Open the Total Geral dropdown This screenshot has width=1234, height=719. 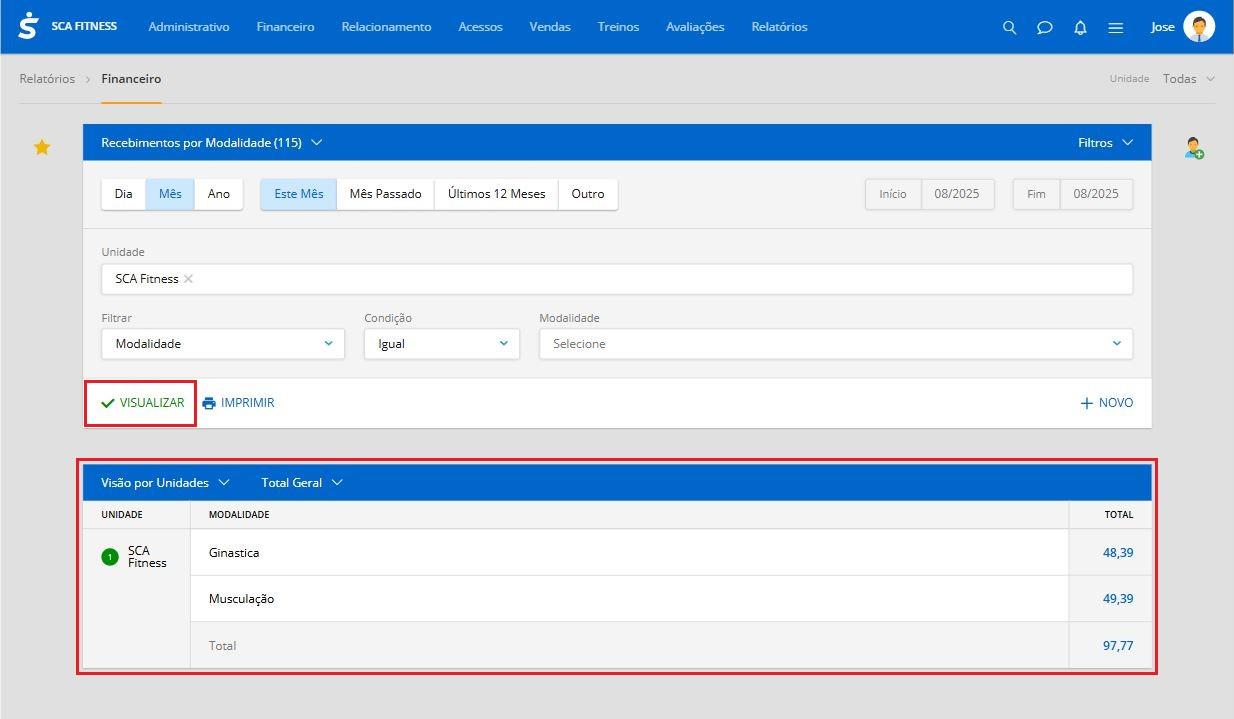coord(302,483)
